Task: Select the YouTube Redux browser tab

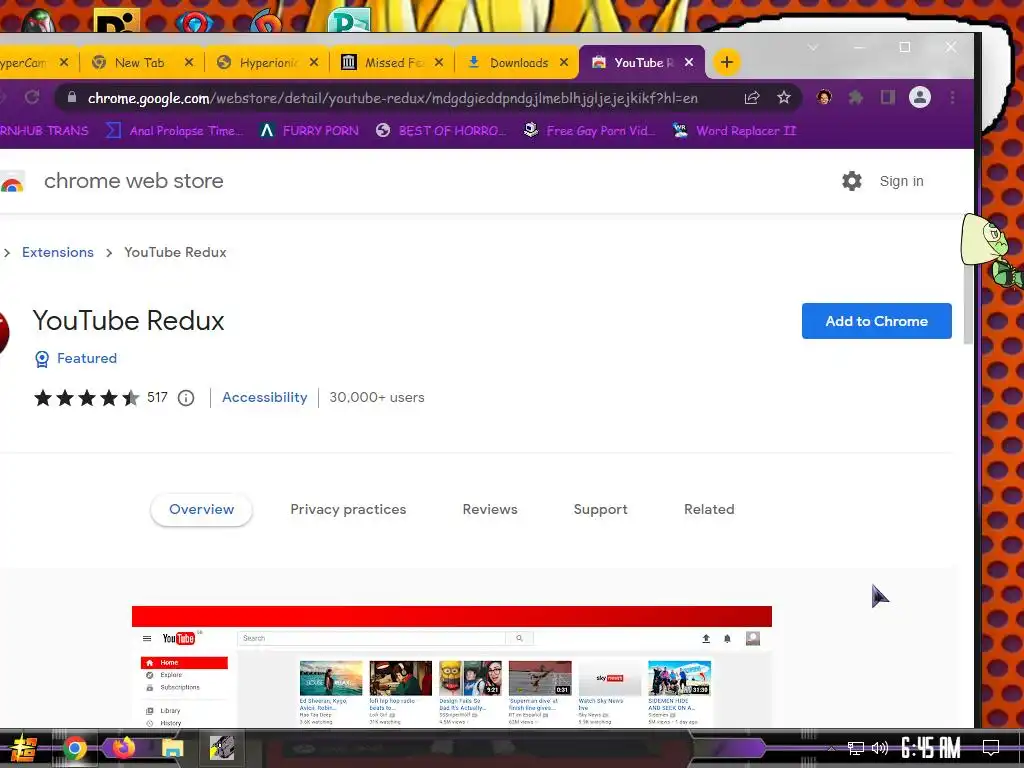Action: pos(642,62)
